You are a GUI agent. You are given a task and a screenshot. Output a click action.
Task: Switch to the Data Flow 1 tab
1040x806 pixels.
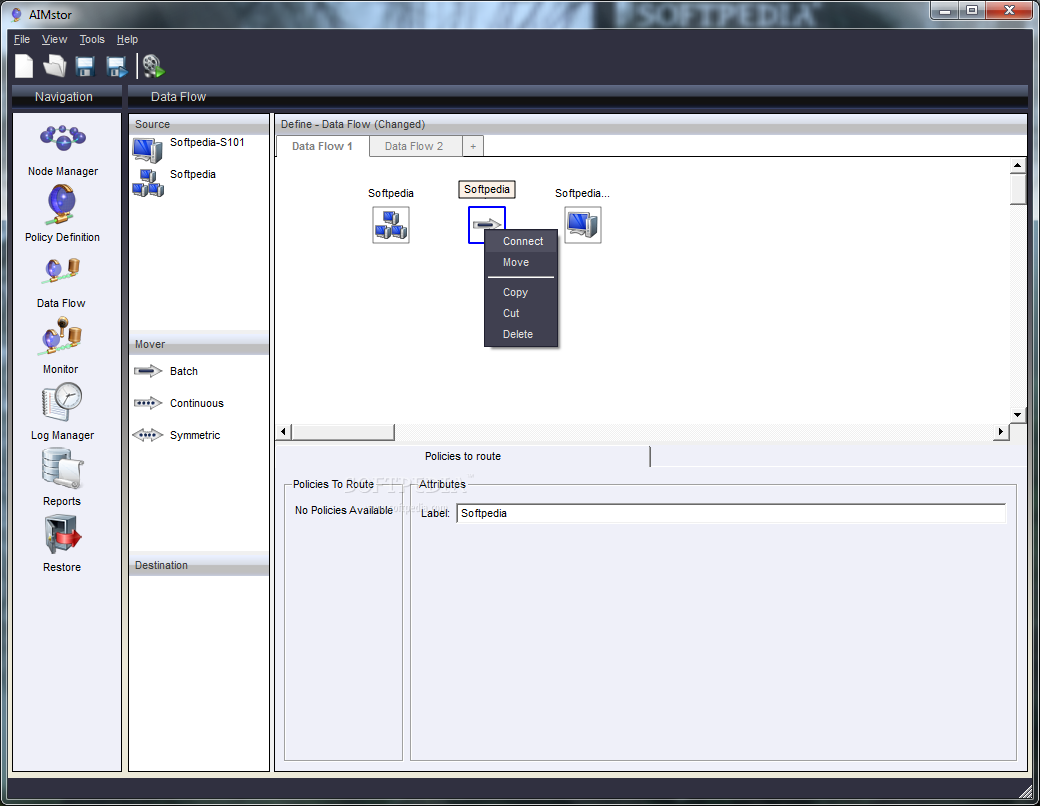pyautogui.click(x=322, y=146)
